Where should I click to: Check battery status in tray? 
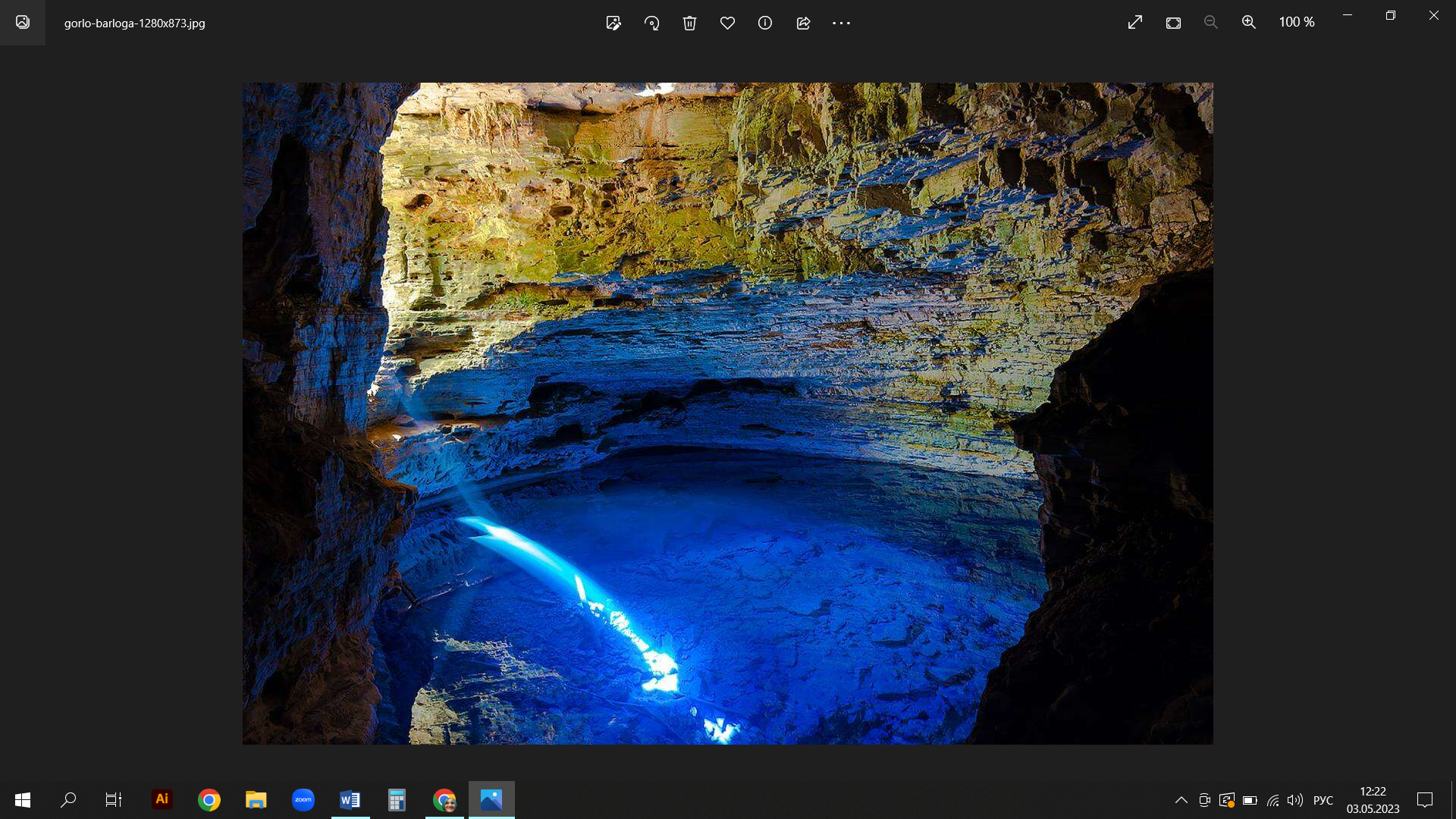point(1250,800)
